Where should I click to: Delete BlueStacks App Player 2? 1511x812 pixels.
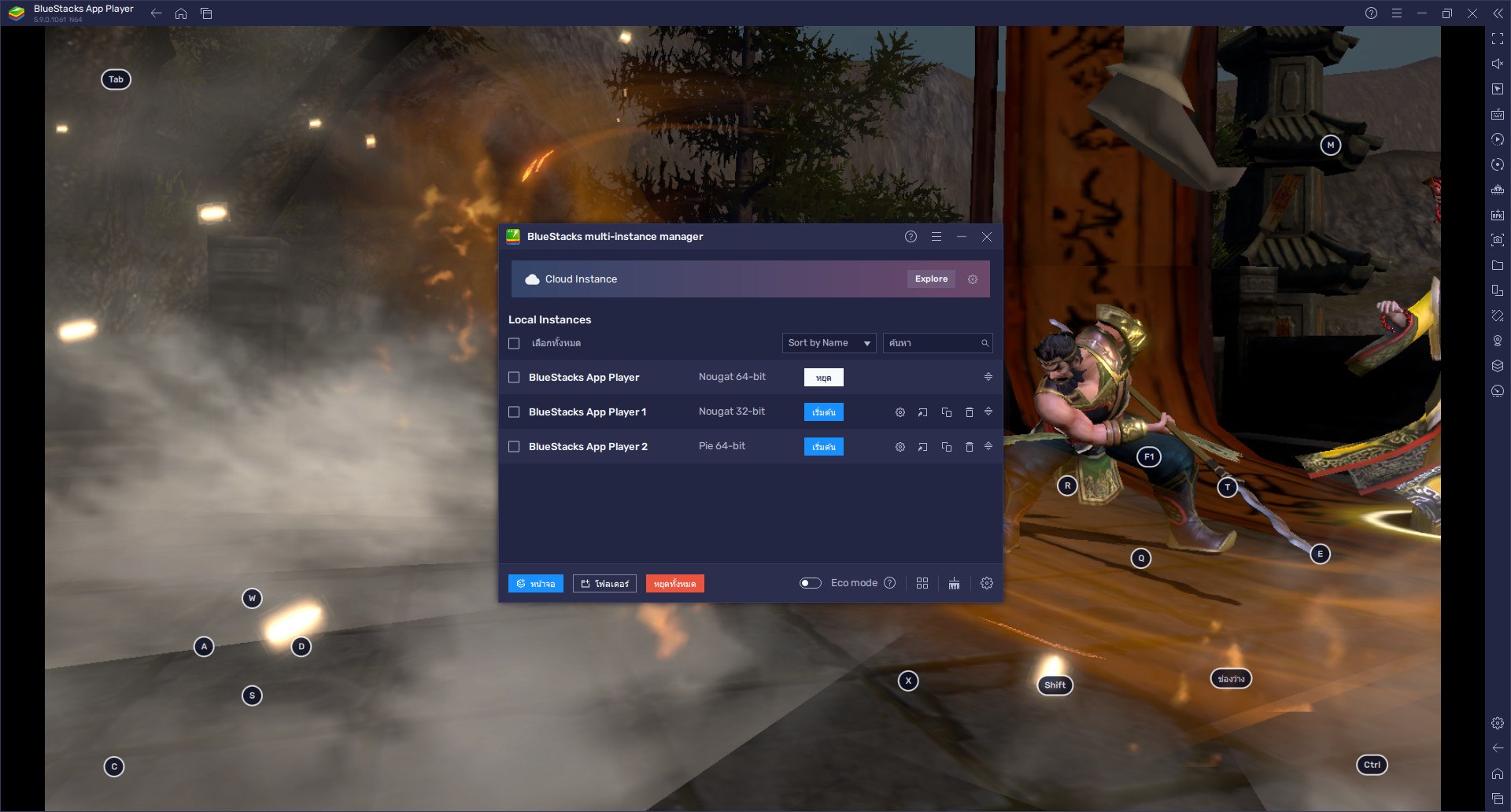(x=970, y=447)
